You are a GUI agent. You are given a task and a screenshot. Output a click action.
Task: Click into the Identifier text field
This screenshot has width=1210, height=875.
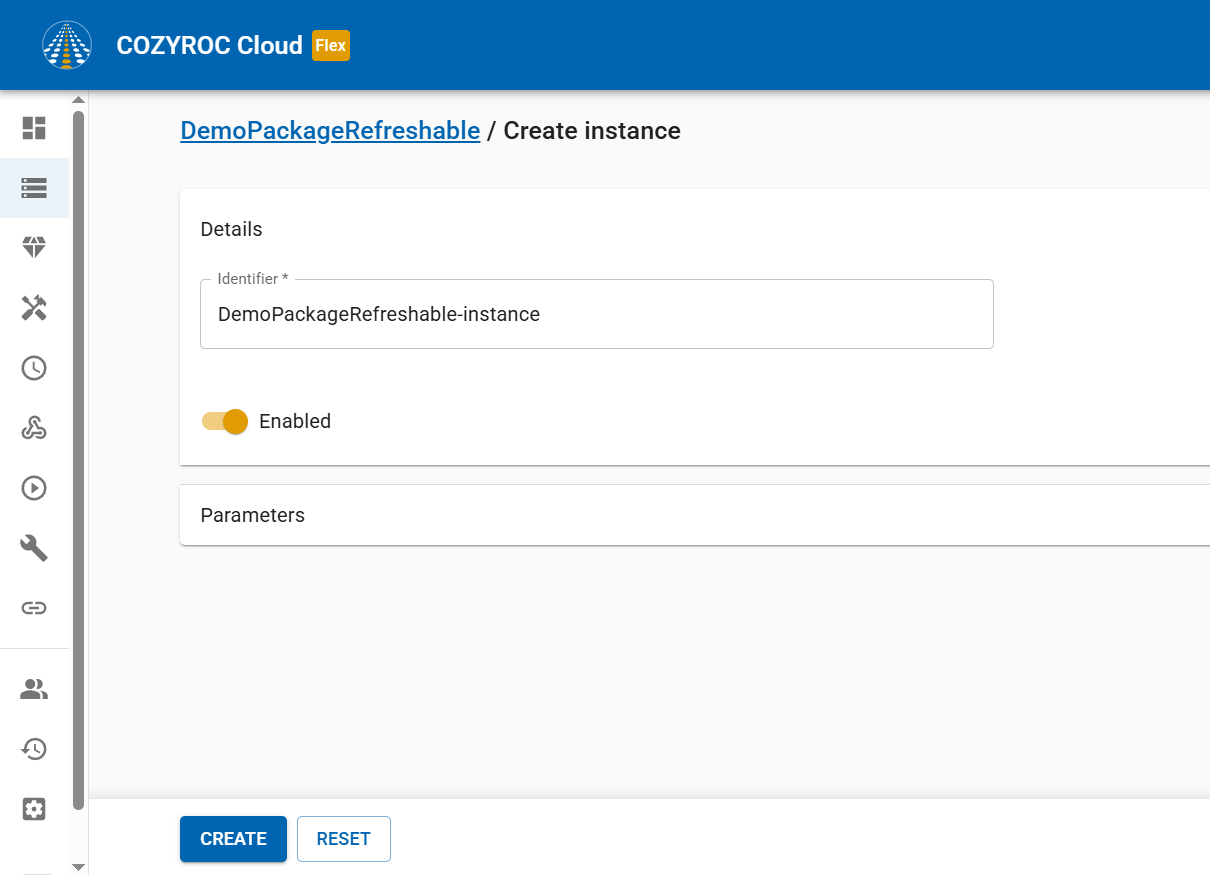coord(596,314)
